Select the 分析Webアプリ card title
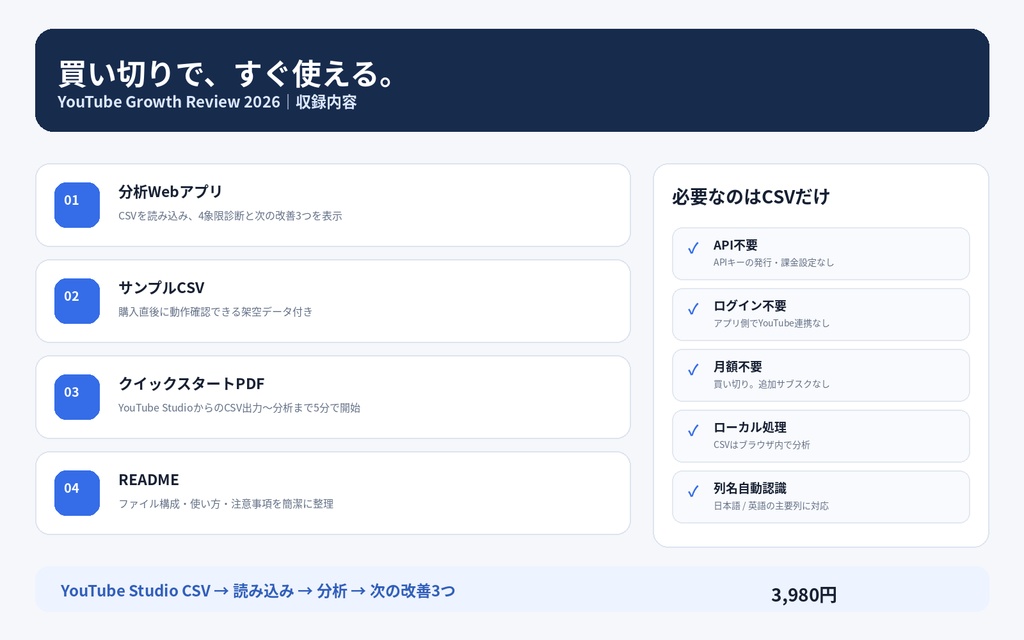 170,191
